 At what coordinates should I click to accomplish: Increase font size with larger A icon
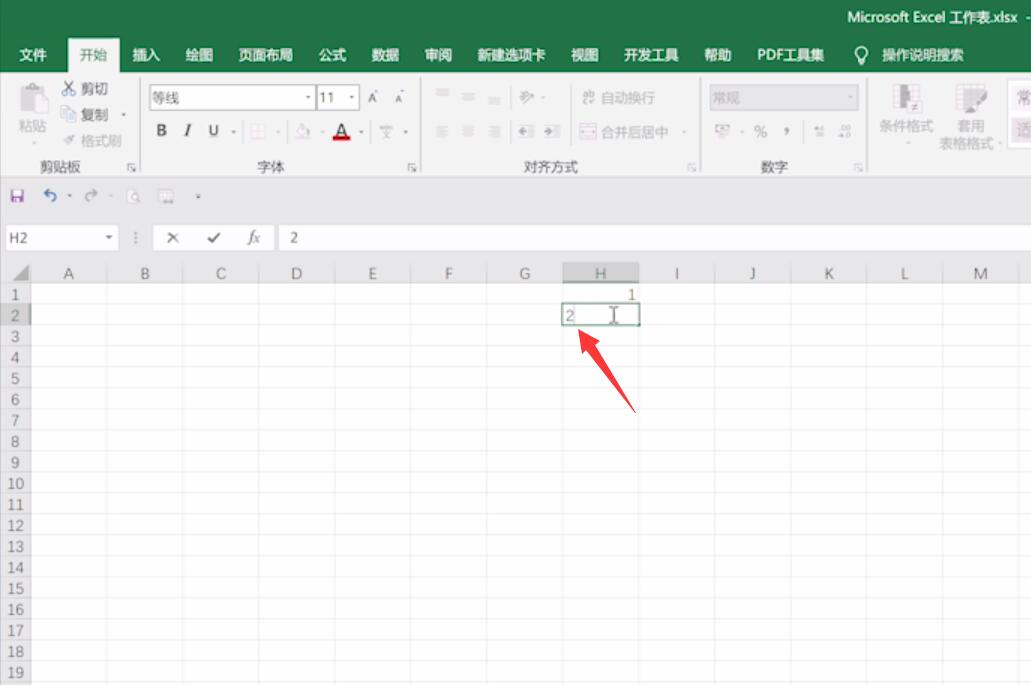click(373, 97)
